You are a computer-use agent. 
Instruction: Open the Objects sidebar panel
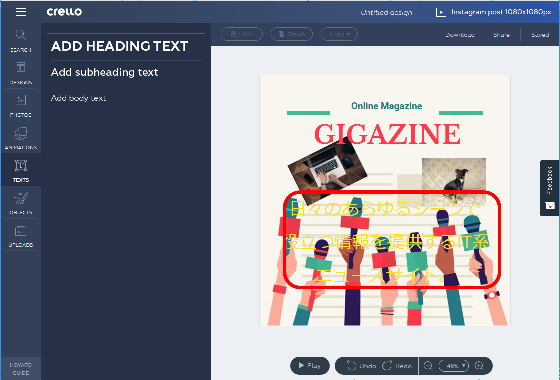[21, 203]
